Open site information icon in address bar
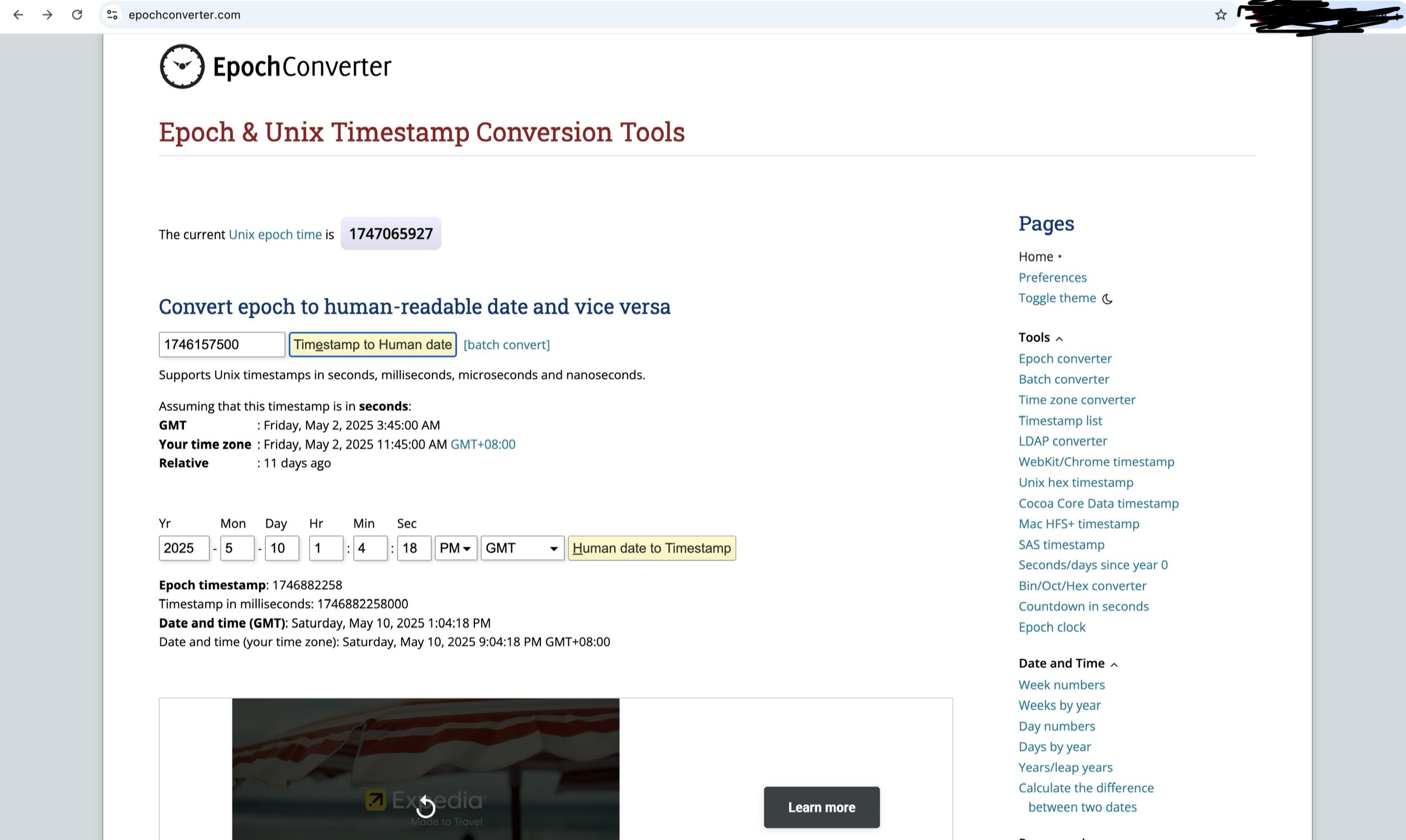Image resolution: width=1406 pixels, height=840 pixels. 113,15
